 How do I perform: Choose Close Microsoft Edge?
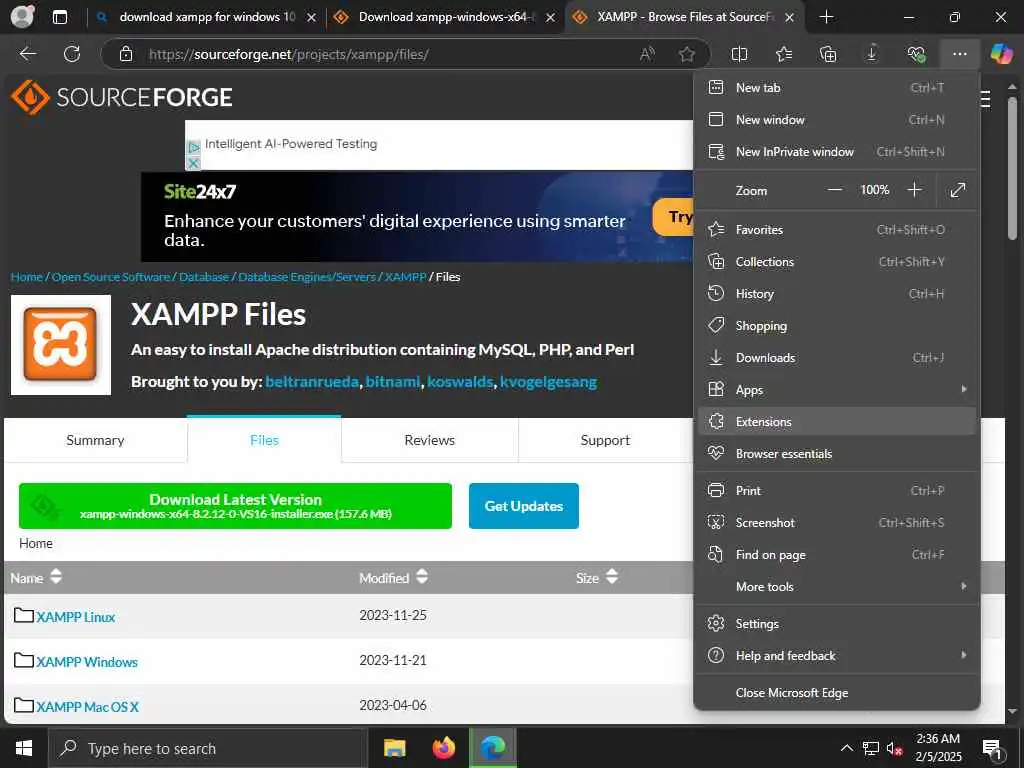(837, 693)
